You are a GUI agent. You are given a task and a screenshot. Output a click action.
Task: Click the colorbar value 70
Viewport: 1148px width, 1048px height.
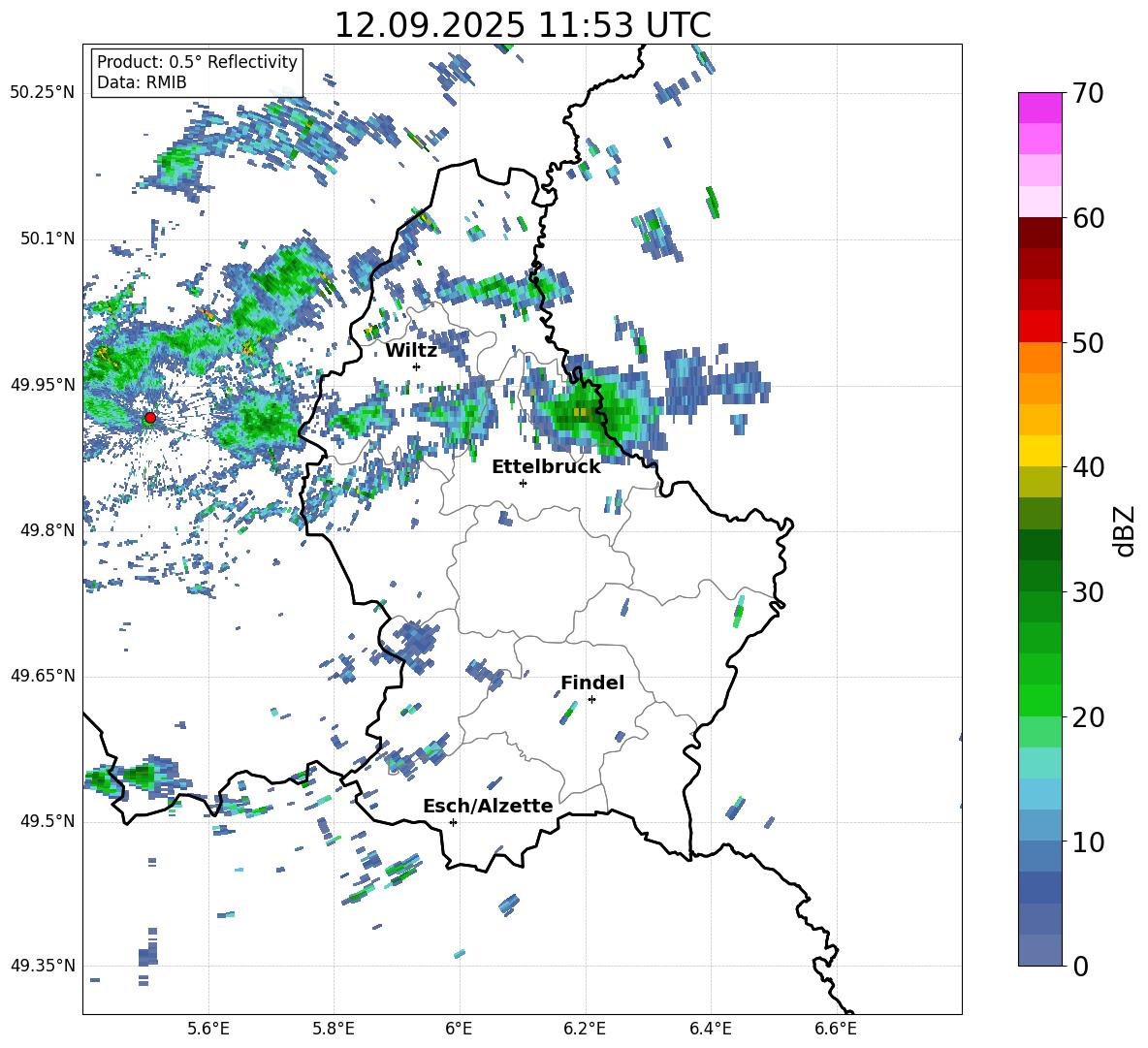1088,94
